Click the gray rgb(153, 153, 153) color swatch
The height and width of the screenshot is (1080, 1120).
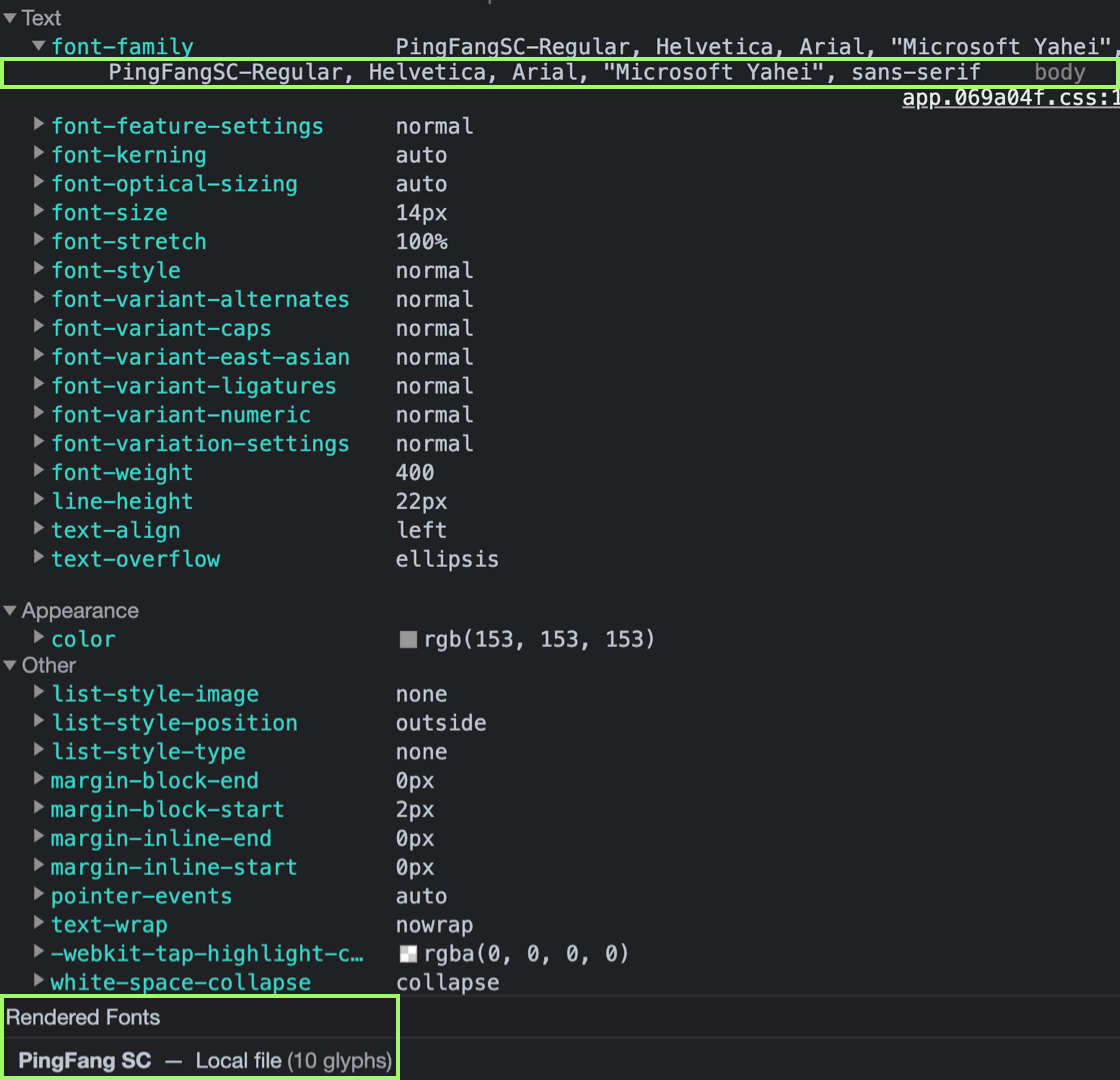(408, 639)
